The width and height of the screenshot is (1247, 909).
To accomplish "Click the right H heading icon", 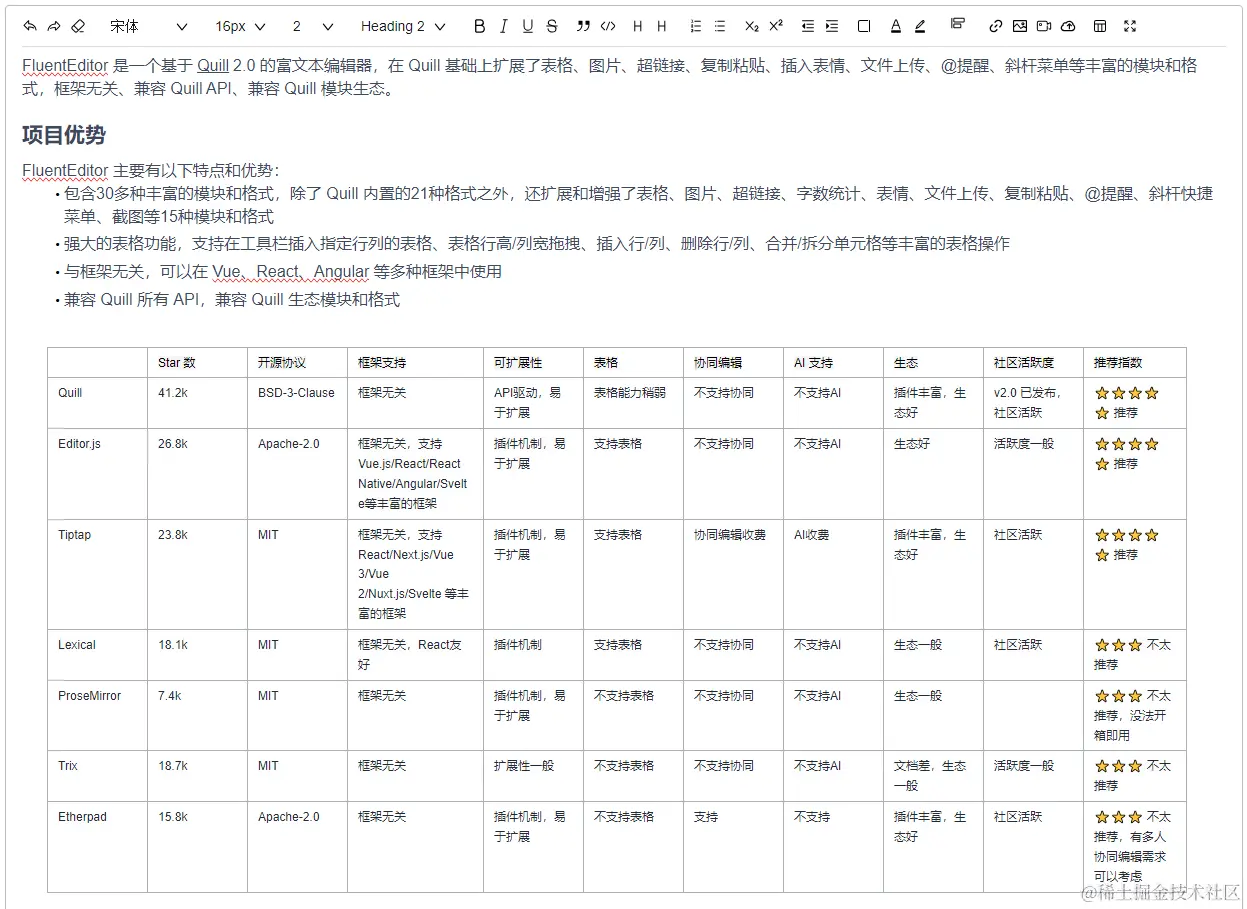I will [661, 26].
